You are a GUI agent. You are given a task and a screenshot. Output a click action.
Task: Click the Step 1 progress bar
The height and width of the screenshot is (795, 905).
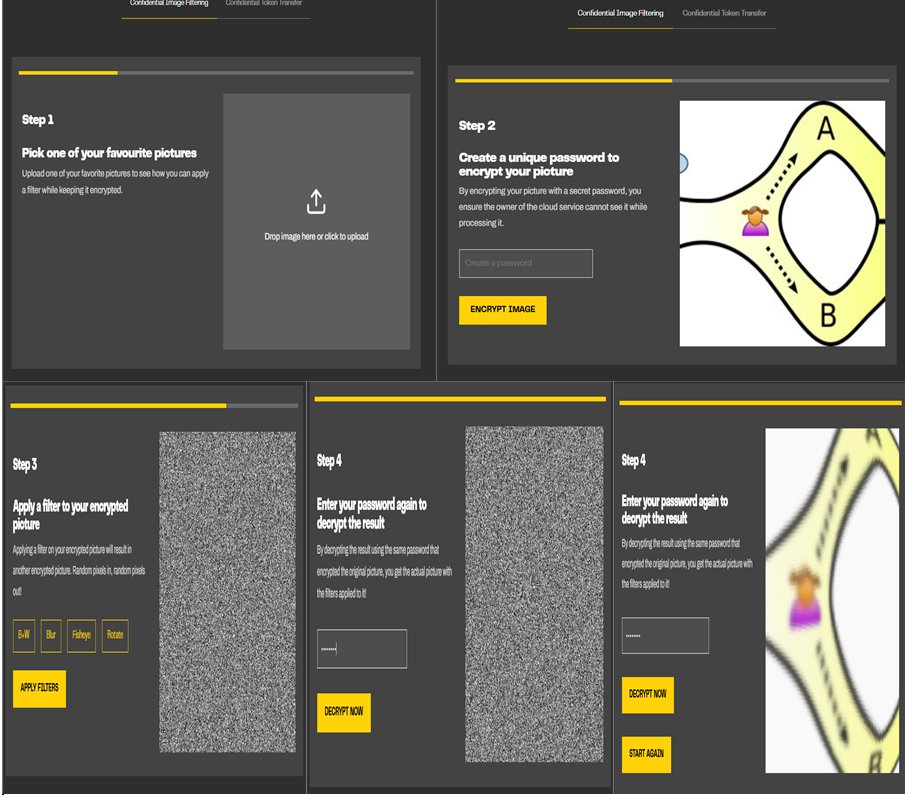pyautogui.click(x=216, y=73)
